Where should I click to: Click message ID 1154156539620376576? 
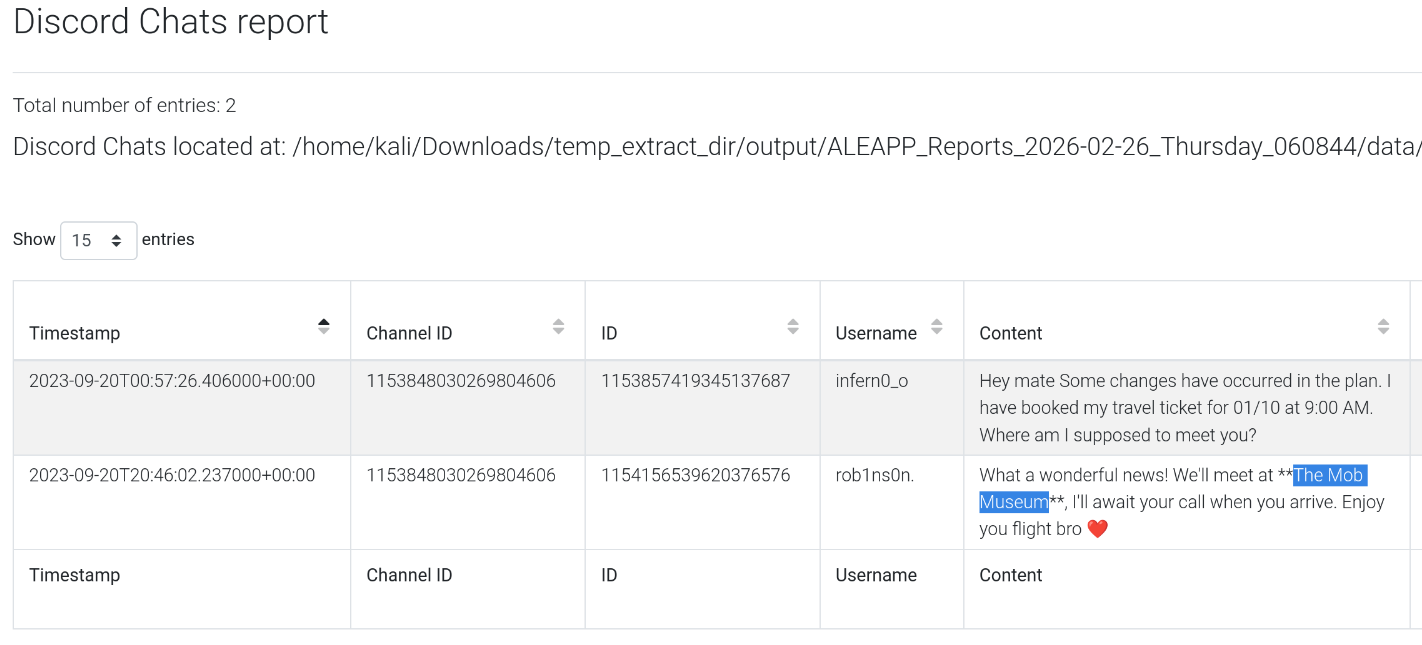click(695, 475)
